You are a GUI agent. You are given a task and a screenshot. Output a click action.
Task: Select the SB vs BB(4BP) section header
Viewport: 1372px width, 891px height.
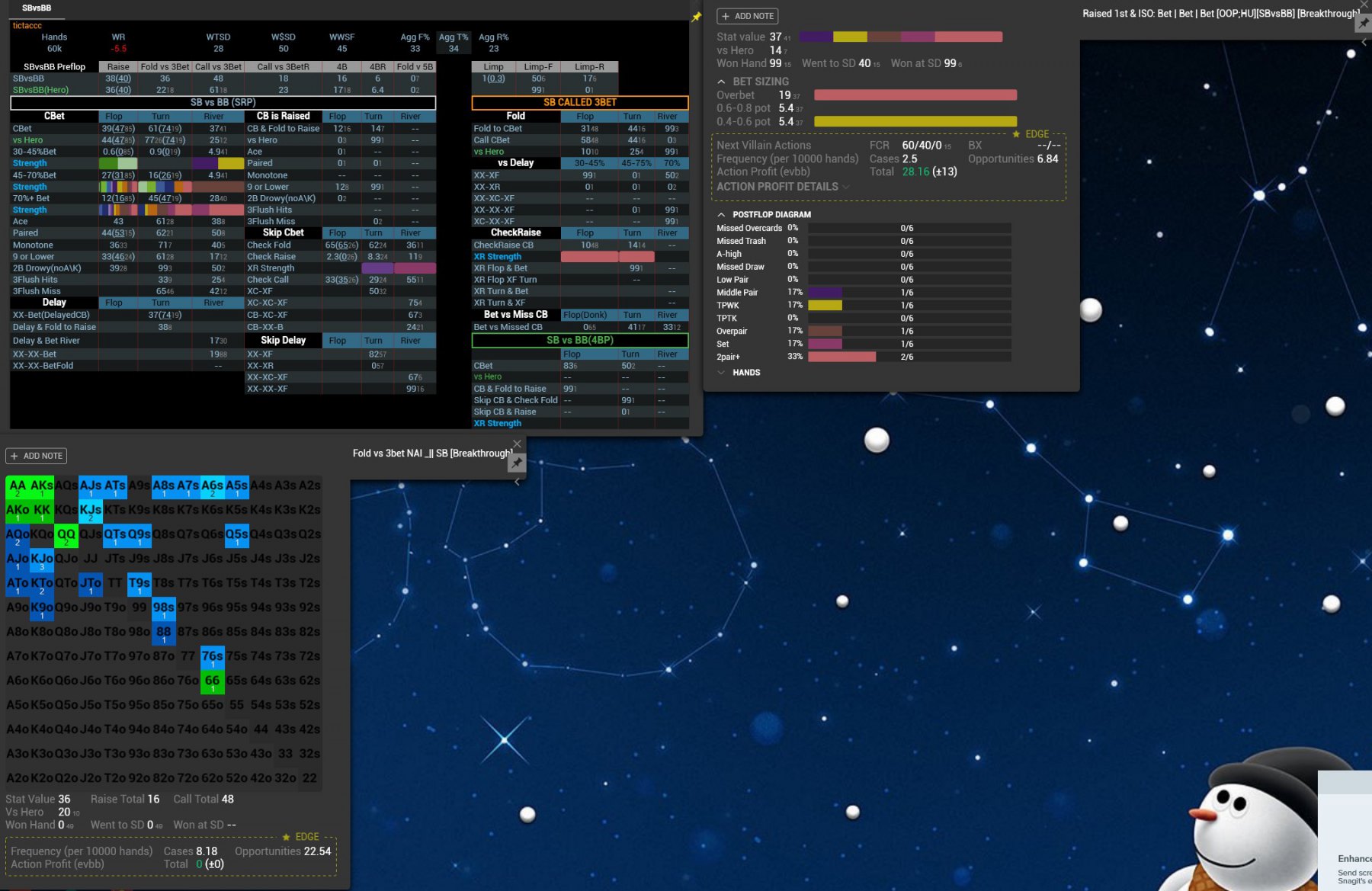tap(579, 340)
